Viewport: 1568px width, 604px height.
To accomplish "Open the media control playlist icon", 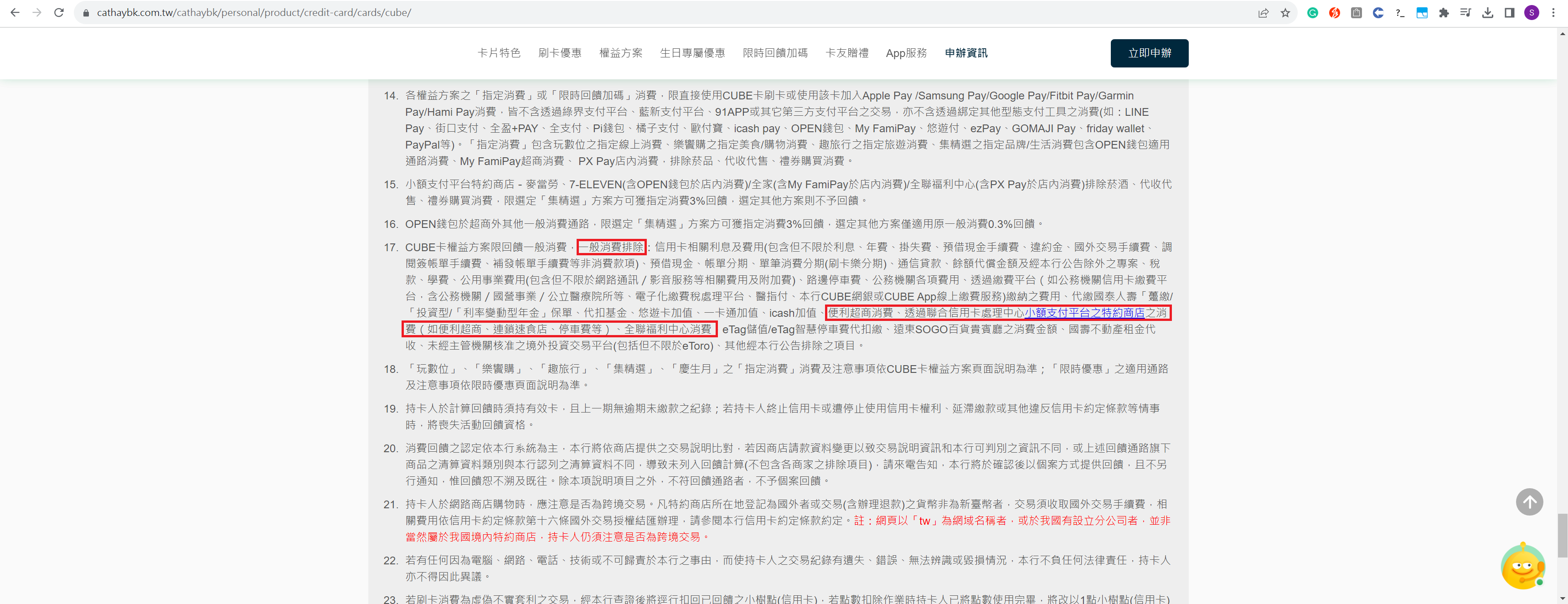I will point(1466,13).
